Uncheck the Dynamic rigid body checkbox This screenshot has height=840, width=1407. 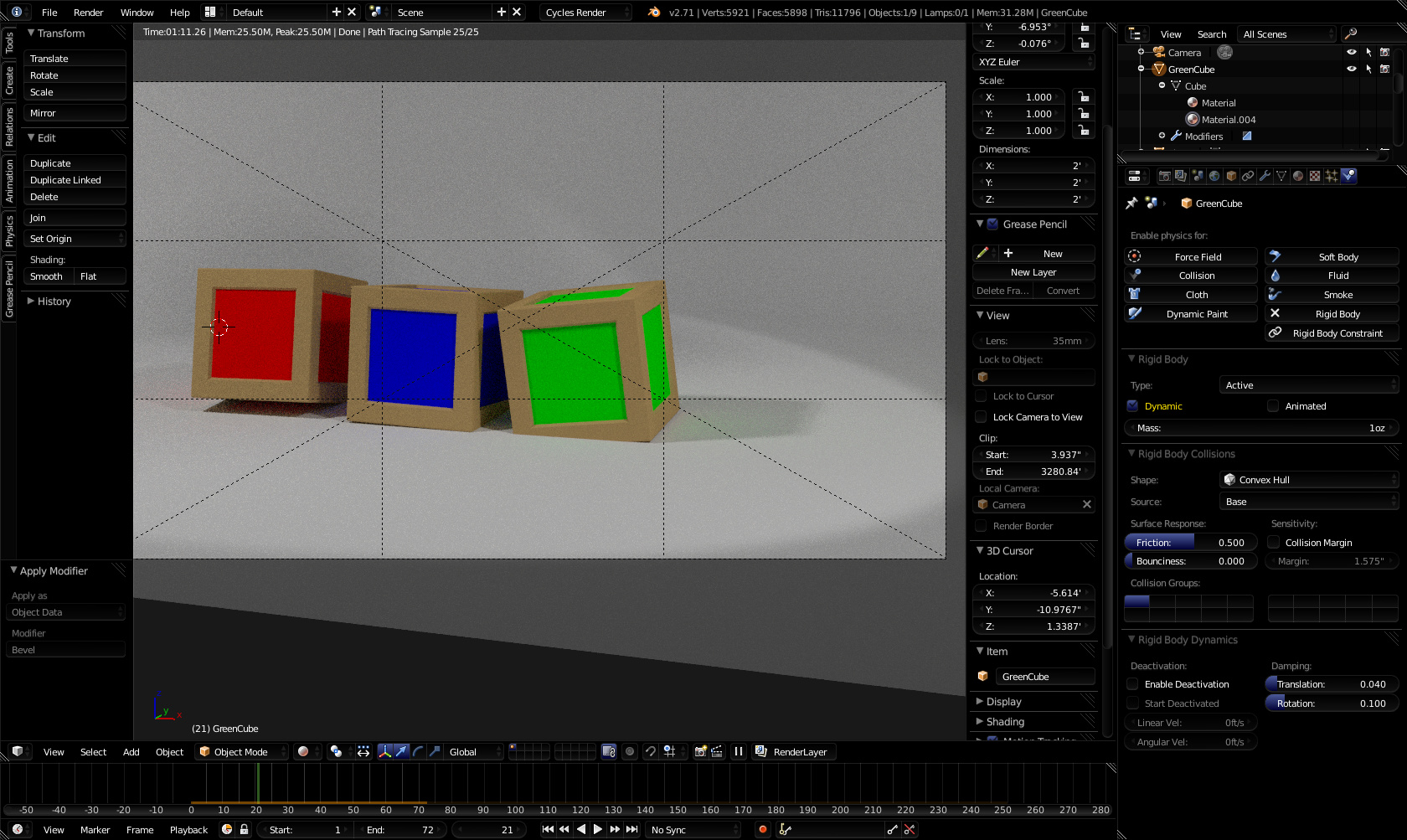click(x=1132, y=406)
